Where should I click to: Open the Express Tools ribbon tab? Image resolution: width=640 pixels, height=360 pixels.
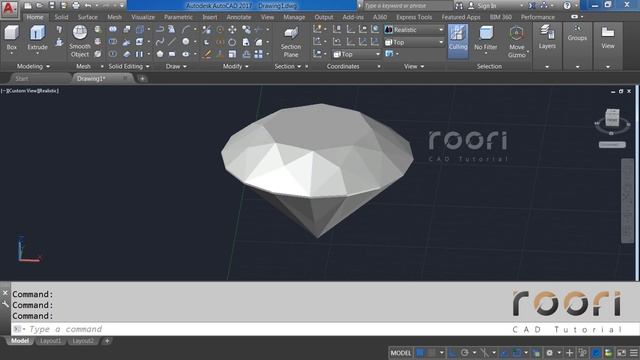point(414,17)
